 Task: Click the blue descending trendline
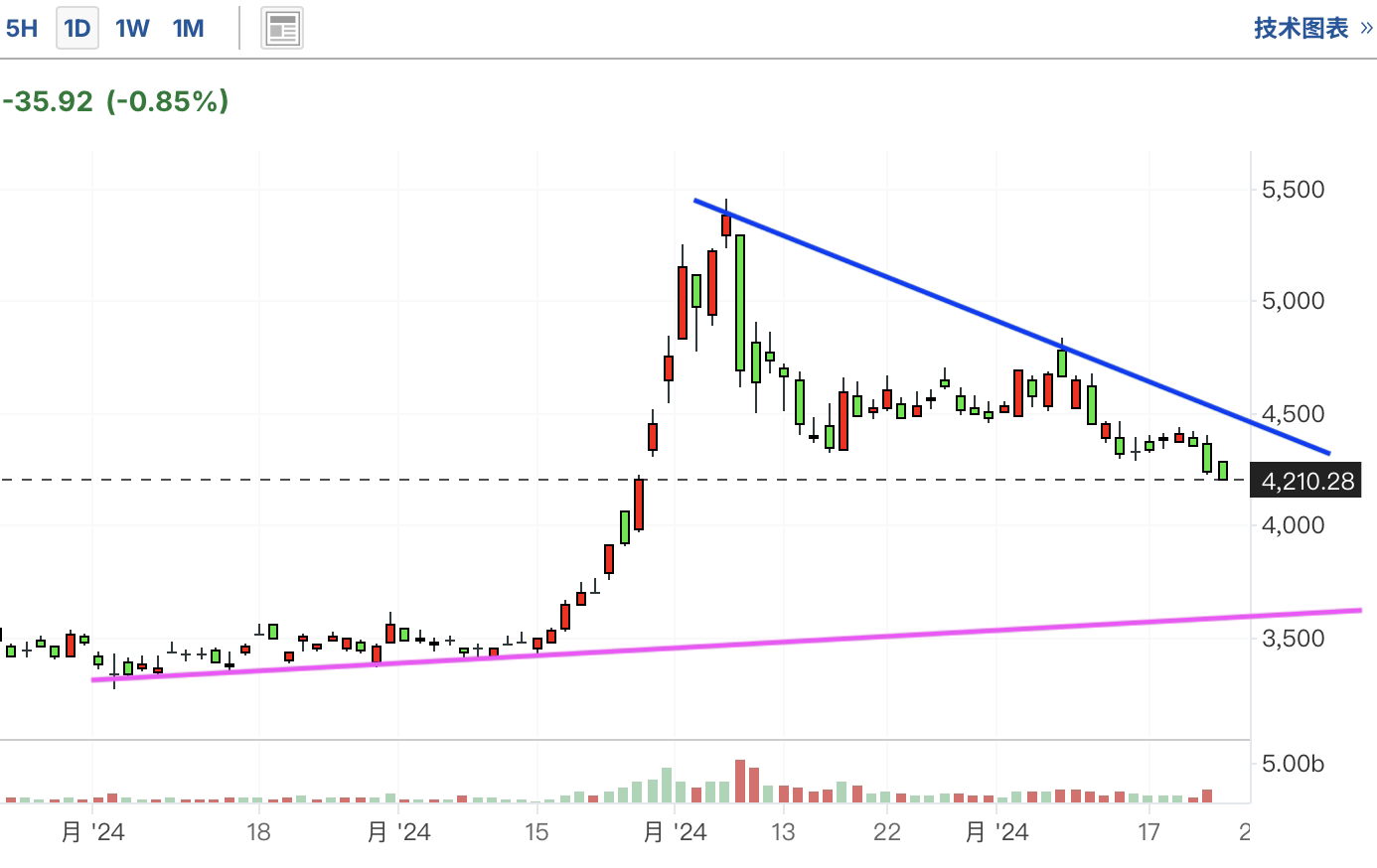click(x=1011, y=327)
